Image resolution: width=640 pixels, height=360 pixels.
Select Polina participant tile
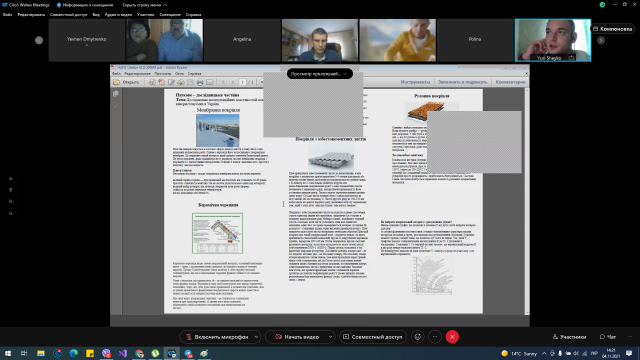[475, 40]
